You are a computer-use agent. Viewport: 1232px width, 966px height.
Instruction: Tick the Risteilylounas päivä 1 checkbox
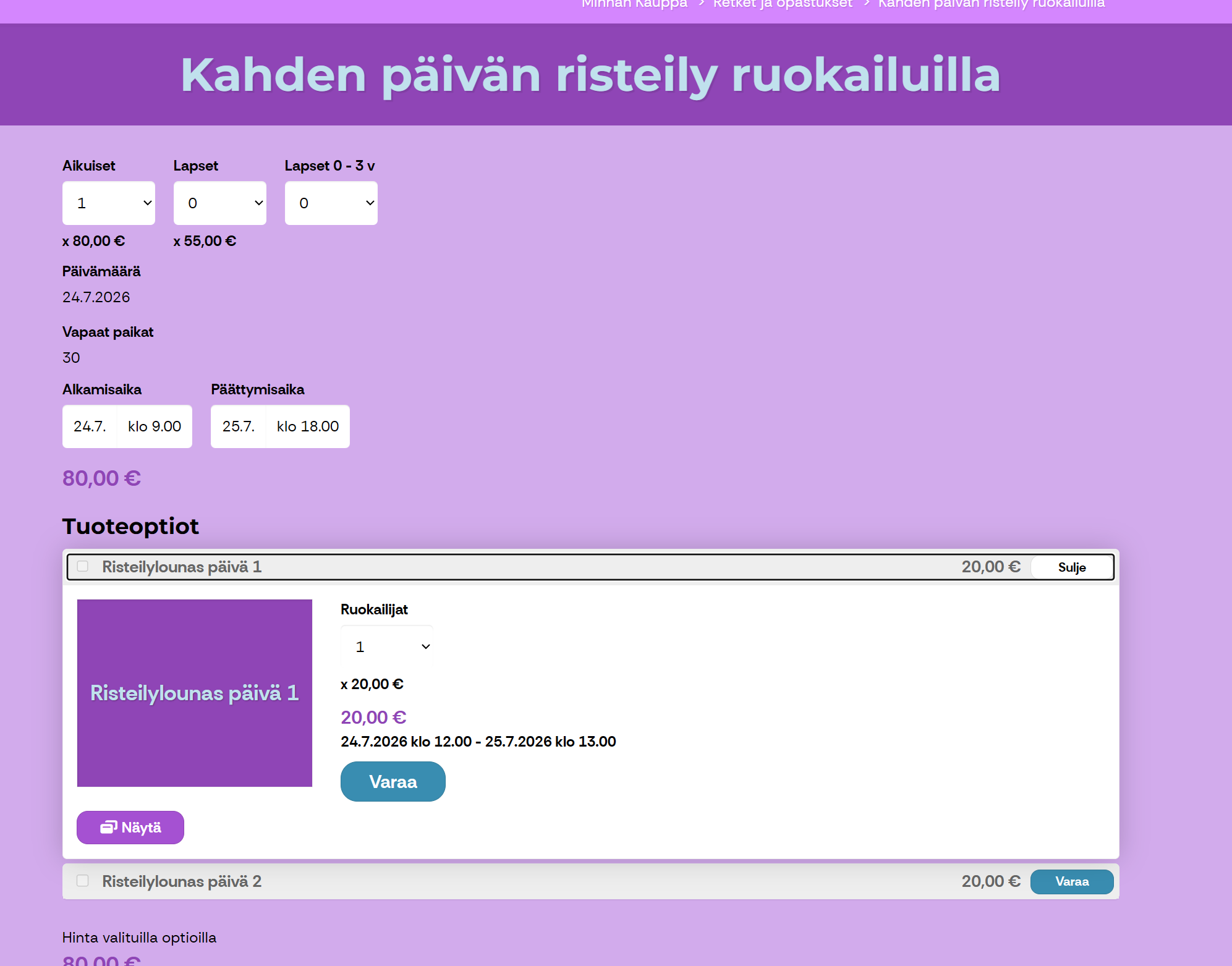coord(83,566)
